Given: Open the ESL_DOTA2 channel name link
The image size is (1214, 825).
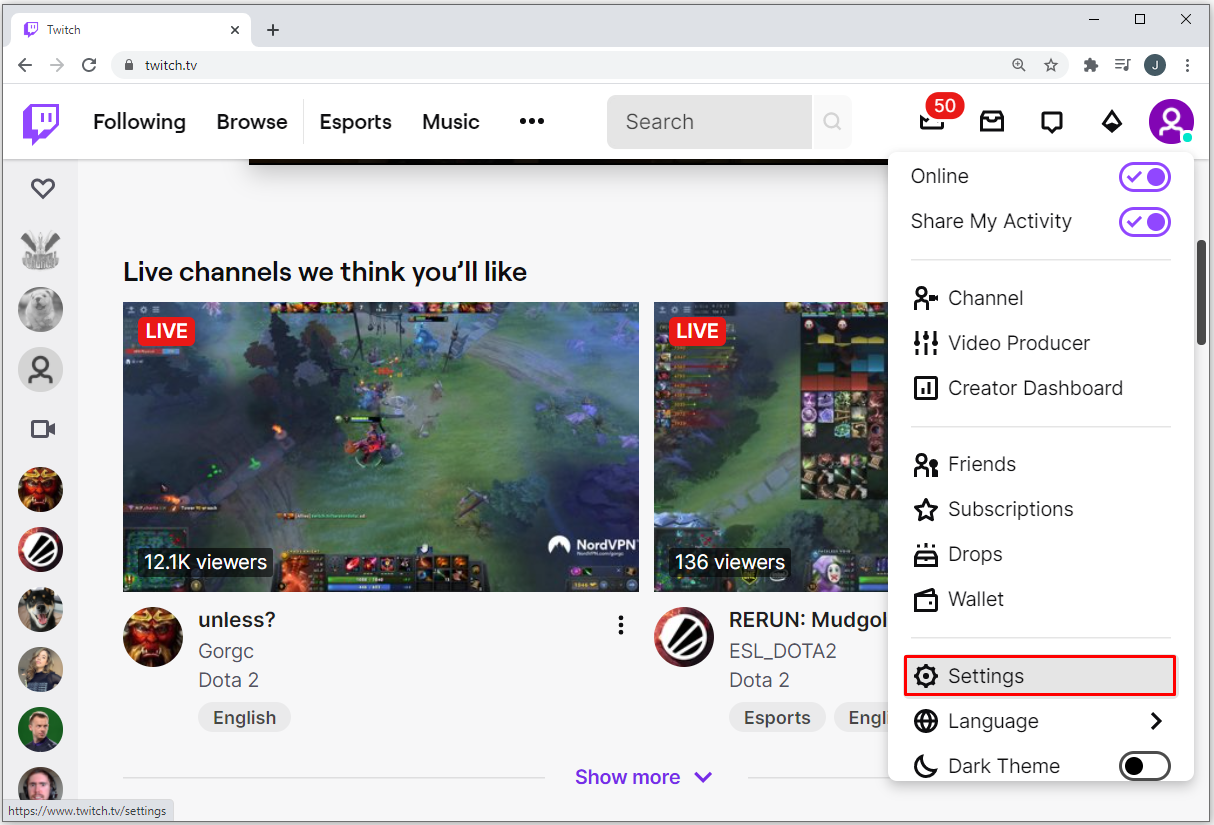Looking at the screenshot, I should coord(783,651).
